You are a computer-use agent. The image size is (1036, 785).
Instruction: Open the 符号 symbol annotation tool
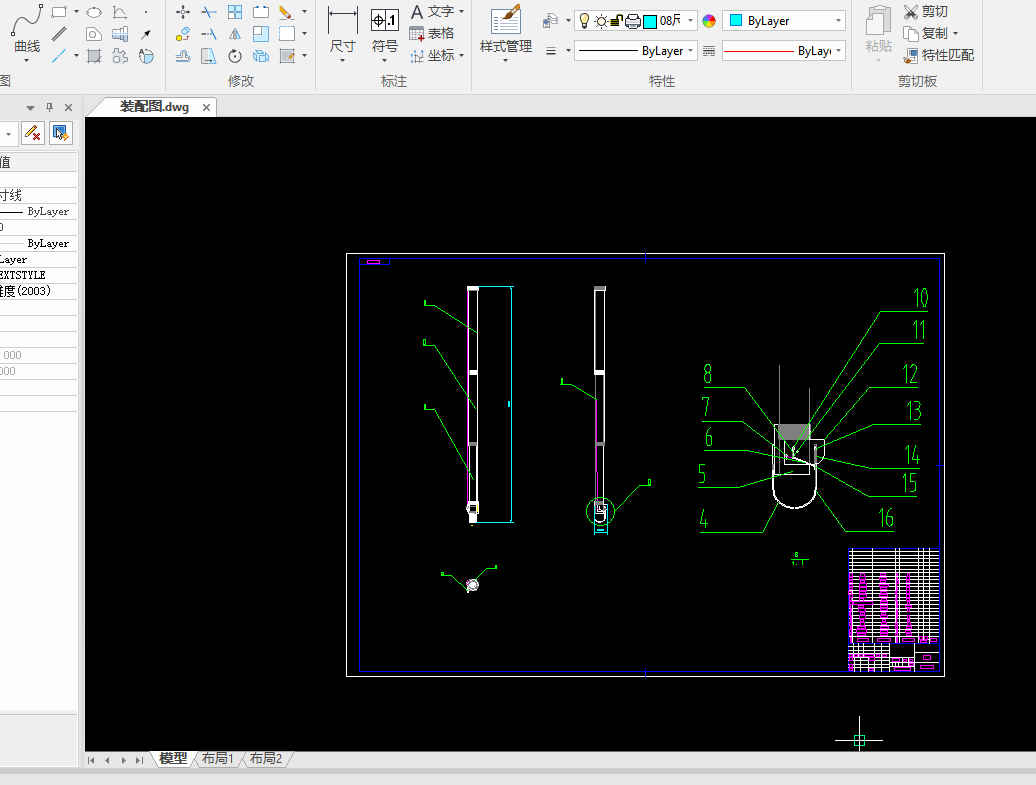(385, 31)
